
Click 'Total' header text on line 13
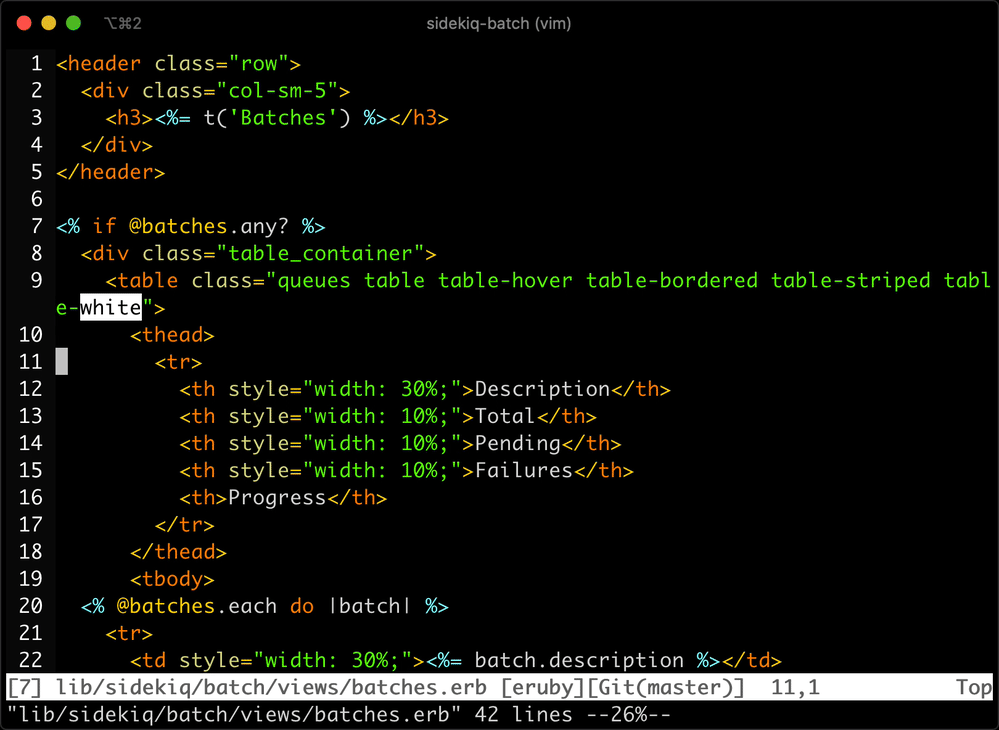click(505, 416)
